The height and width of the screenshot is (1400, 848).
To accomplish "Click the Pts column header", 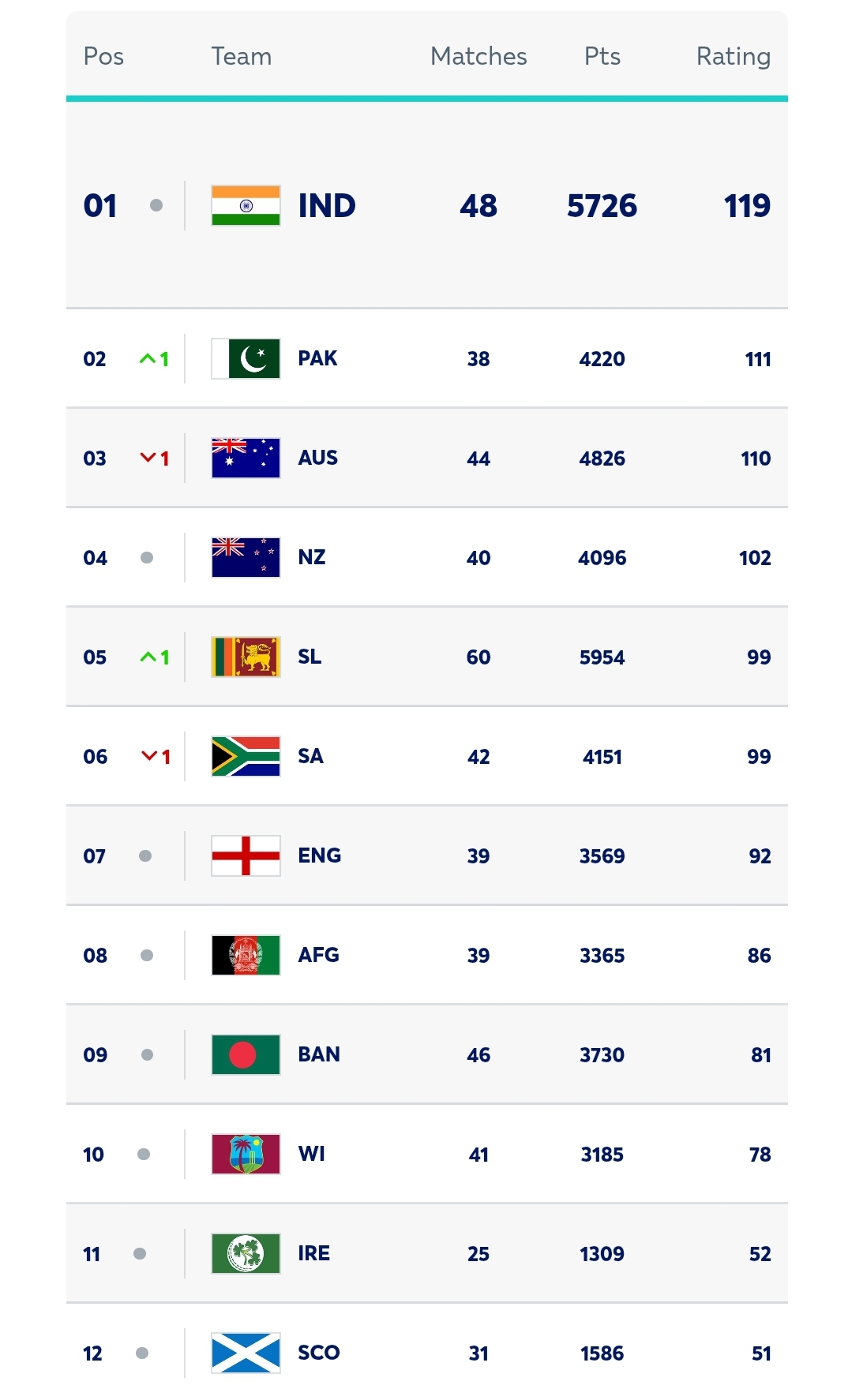I will pos(602,57).
